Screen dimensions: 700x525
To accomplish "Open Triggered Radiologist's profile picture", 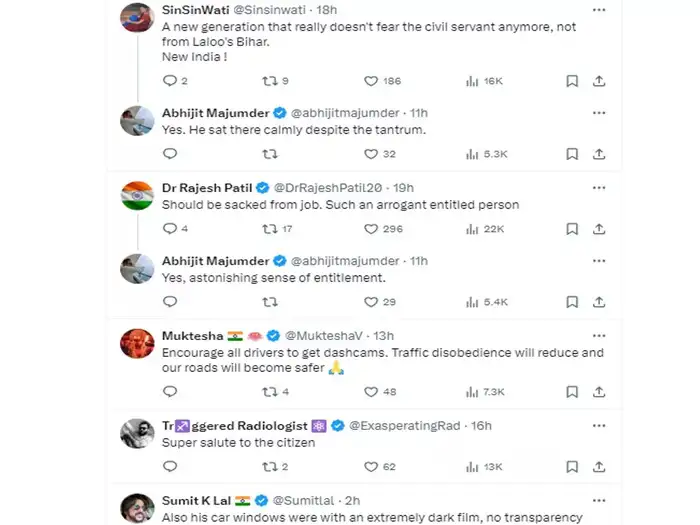I will pos(136,434).
